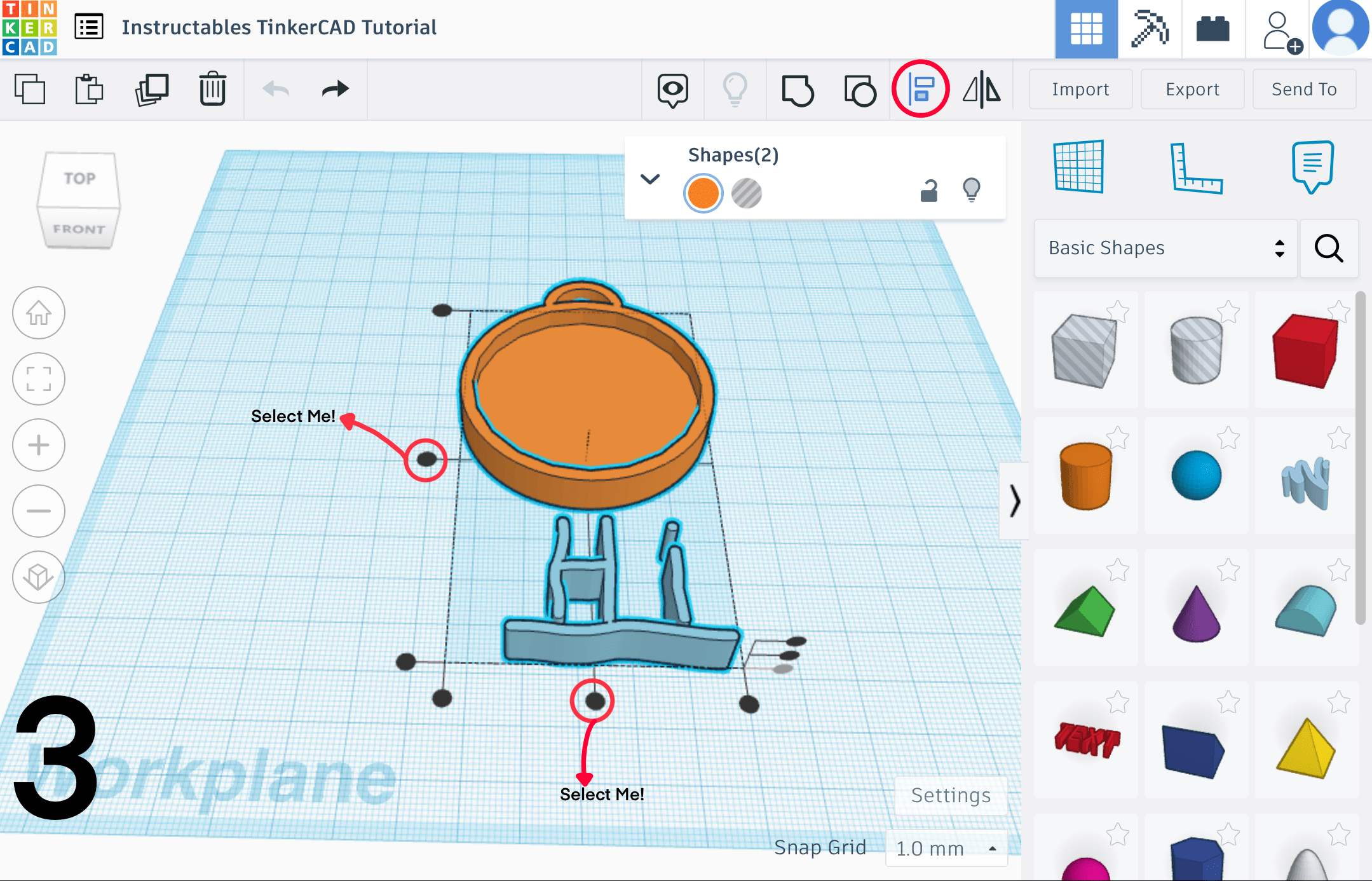The image size is (1372, 881).
Task: Ungroup shapes with the Ungroup icon
Action: (859, 89)
